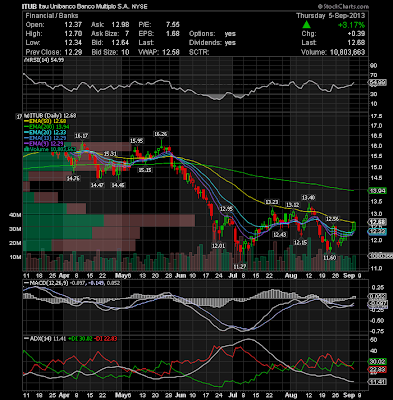The width and height of the screenshot is (393, 400).
Task: Click the Volume value '10,803,663' in header
Action: 347,52
